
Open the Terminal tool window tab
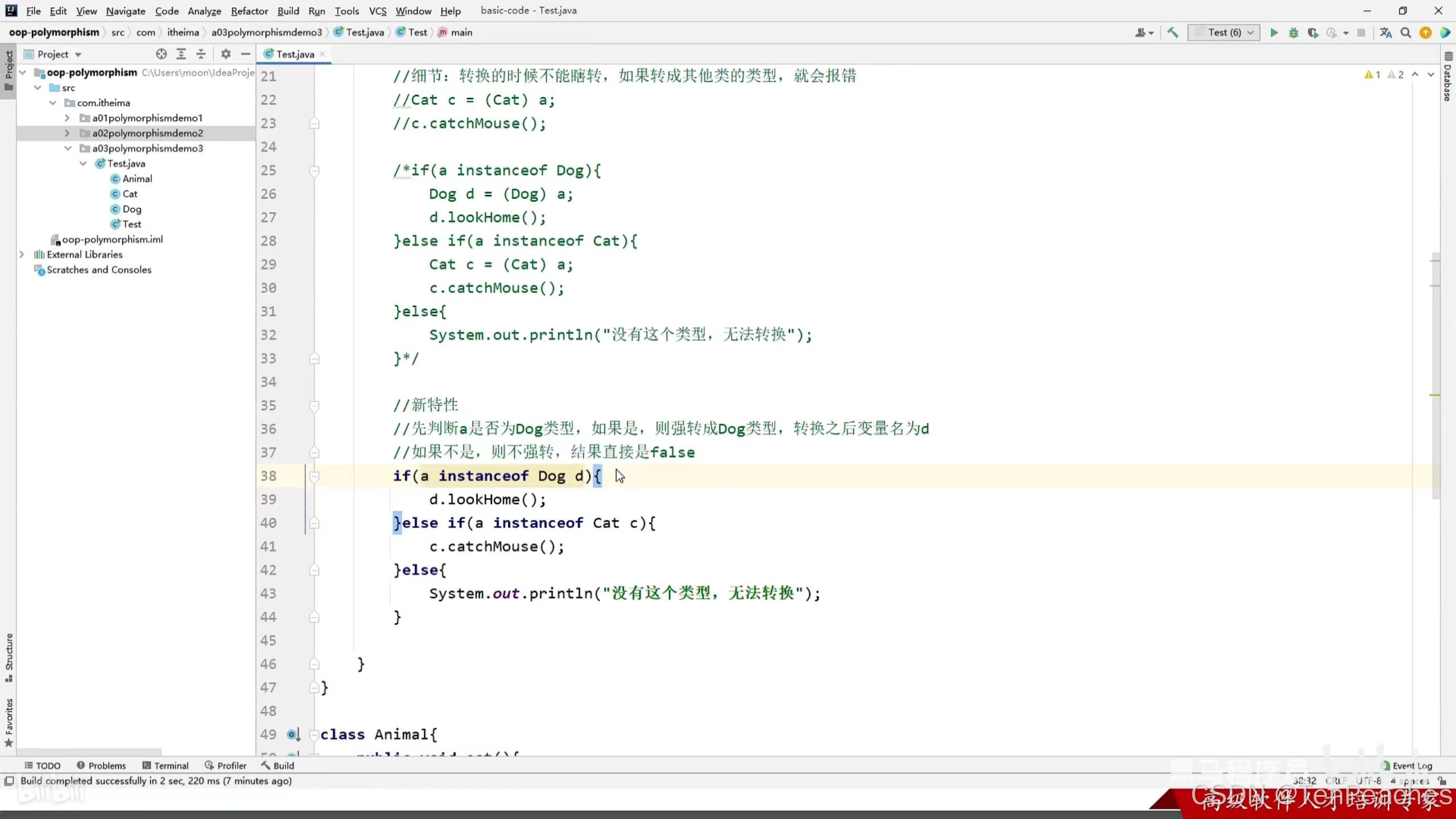coord(166,766)
